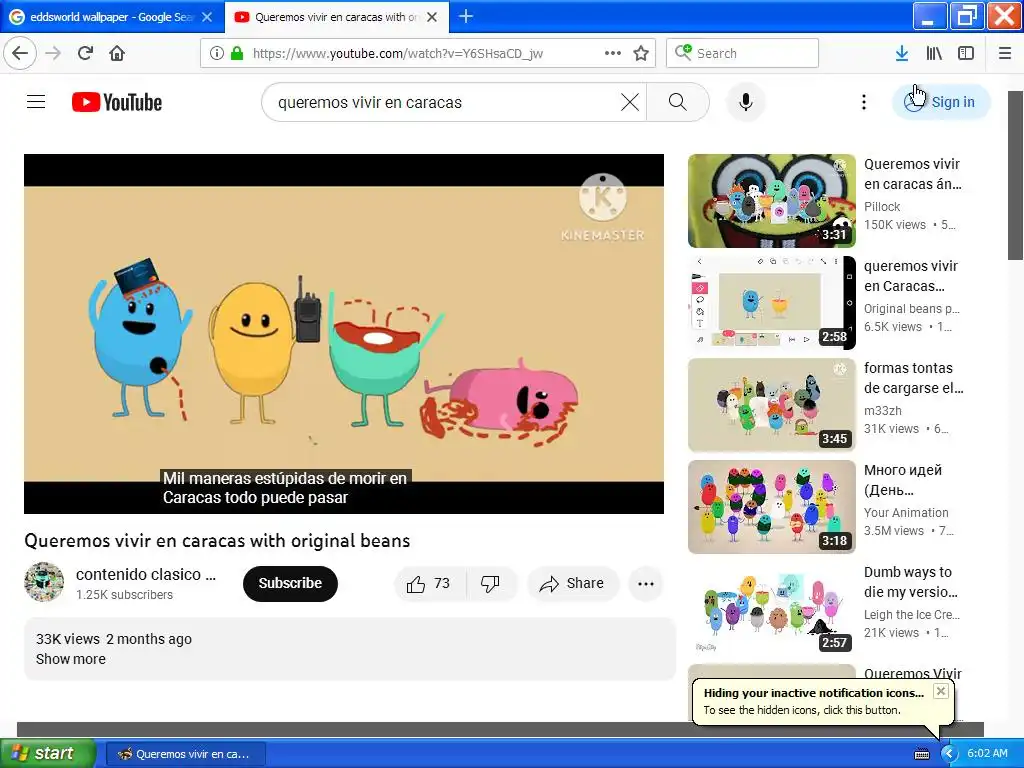
Task: Open the 2:57 Dumb ways video thumbnail
Action: [771, 608]
